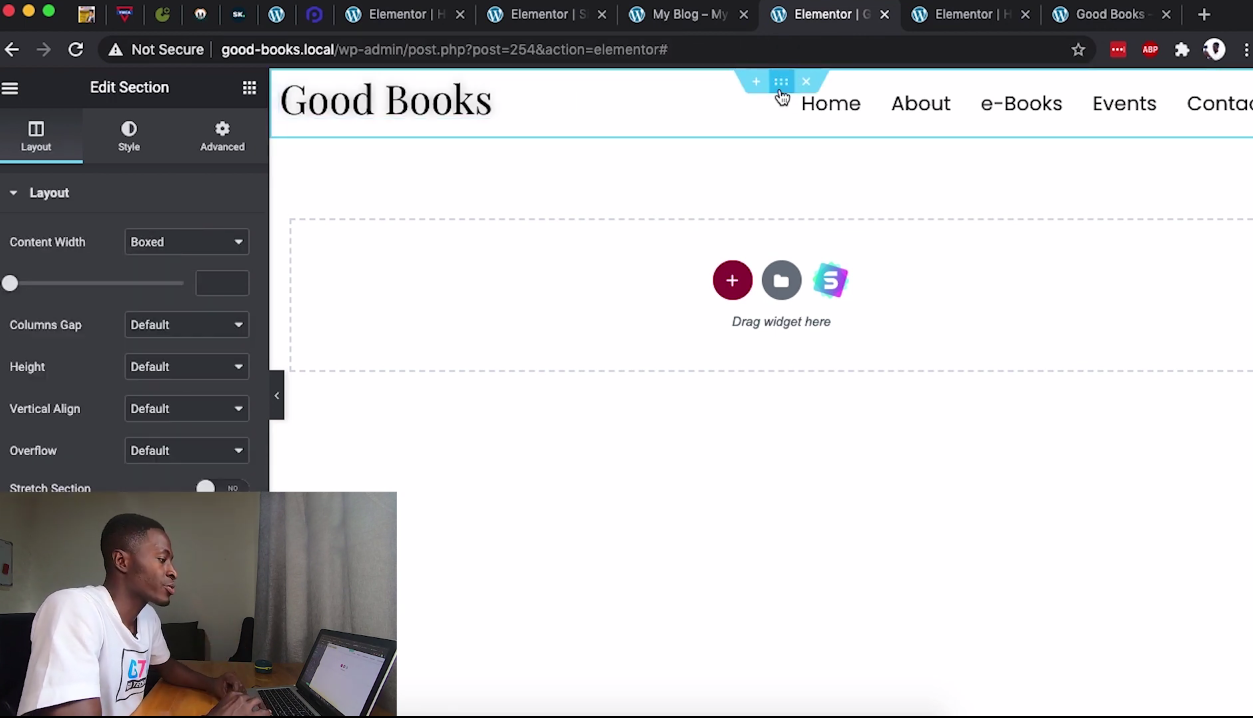The image size is (1253, 718).
Task: Open the chrome three-dot menu
Action: pyautogui.click(x=1246, y=50)
